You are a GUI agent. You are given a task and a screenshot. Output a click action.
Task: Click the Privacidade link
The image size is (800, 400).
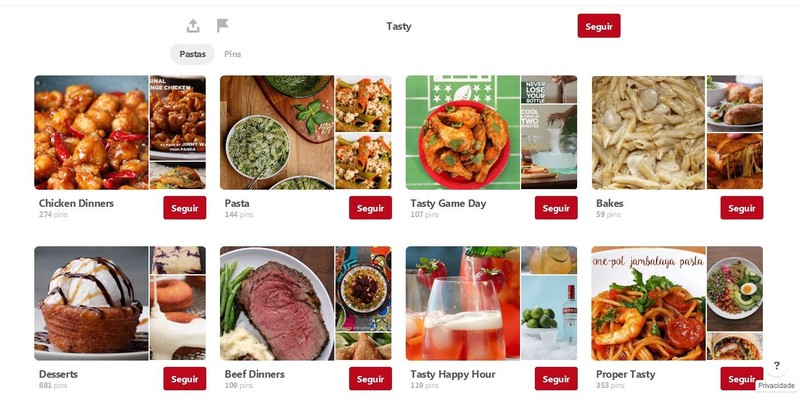776,386
